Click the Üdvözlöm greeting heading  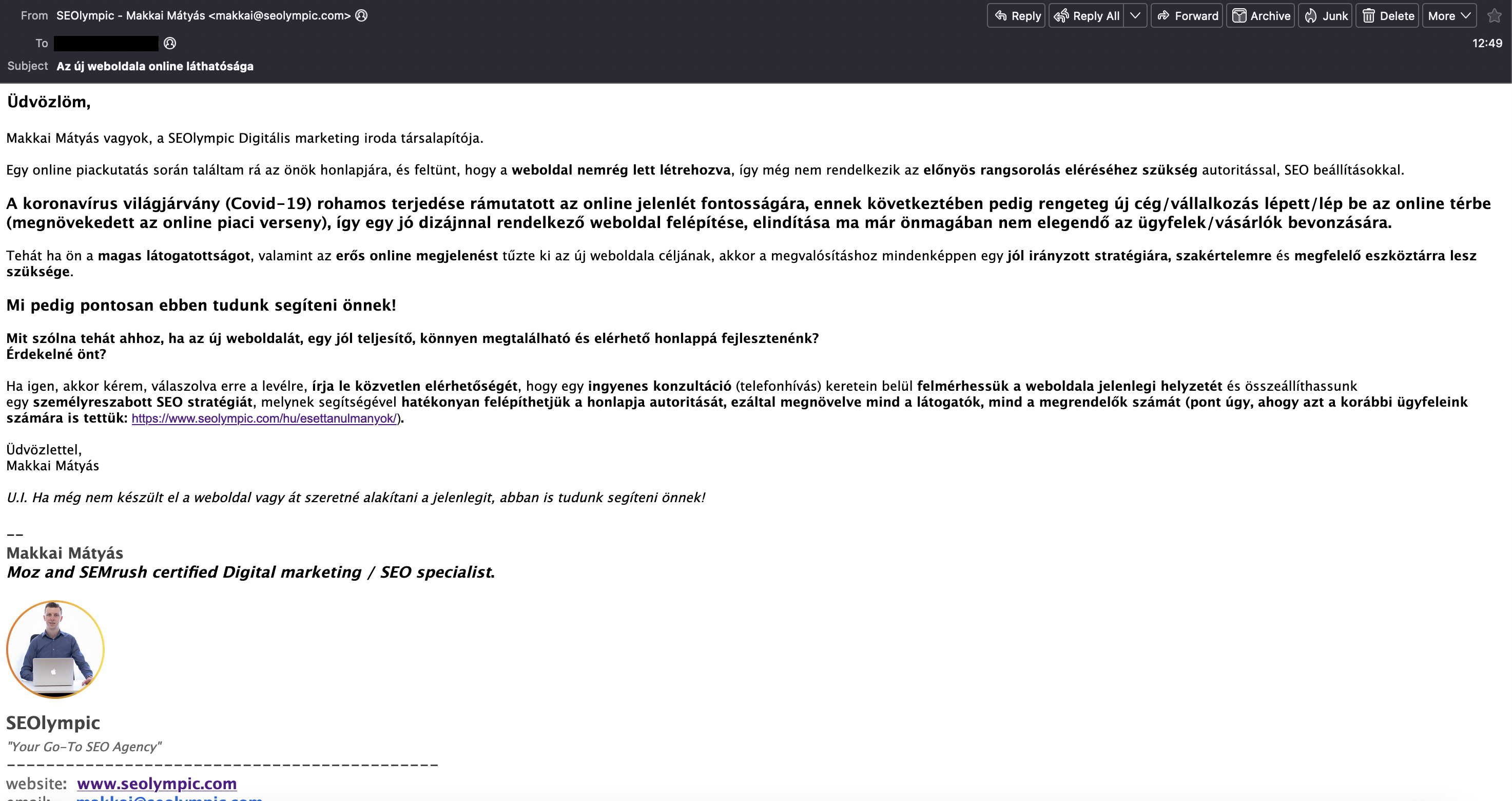[49, 102]
